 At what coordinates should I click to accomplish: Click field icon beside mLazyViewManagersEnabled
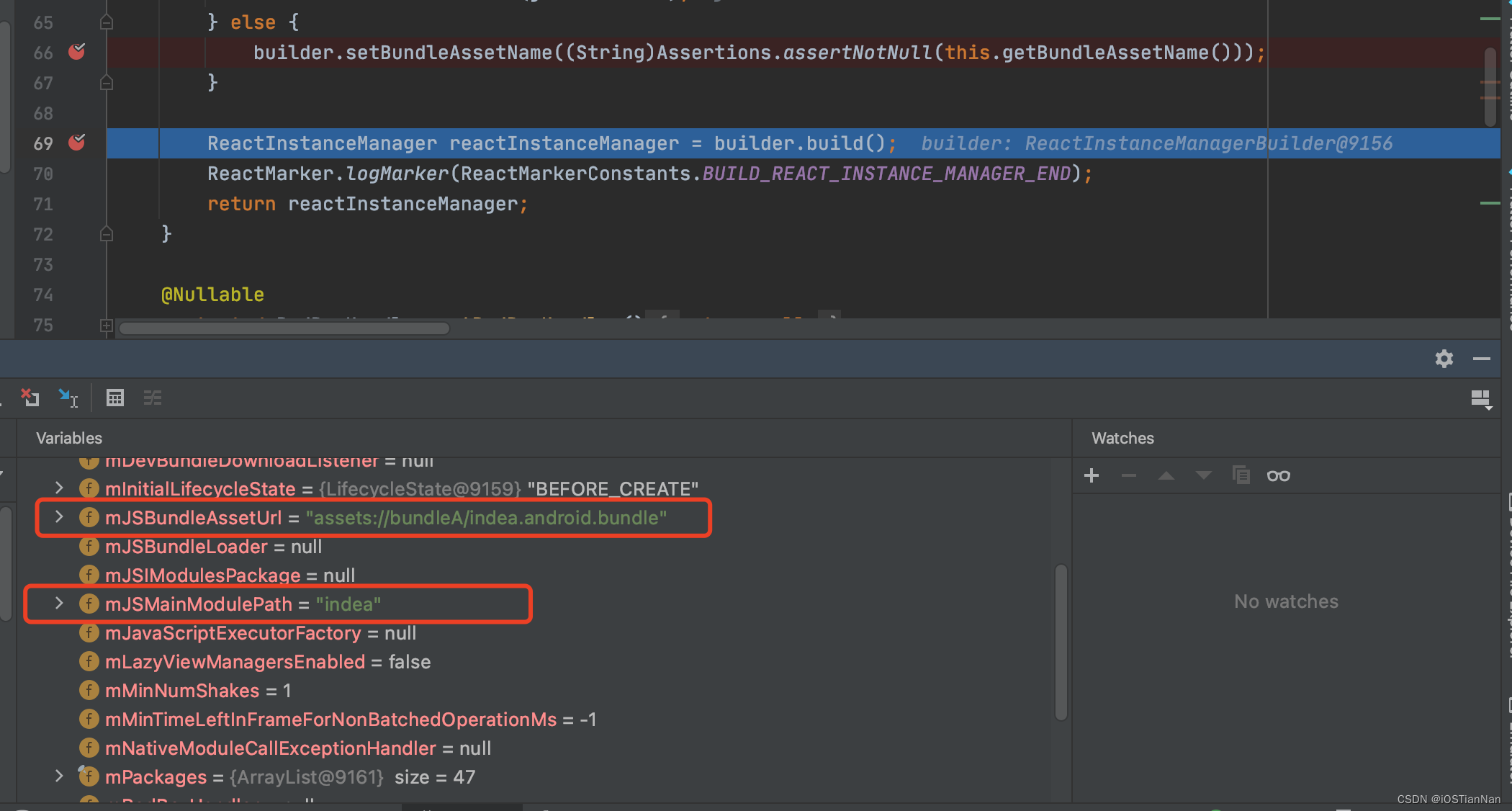click(89, 661)
